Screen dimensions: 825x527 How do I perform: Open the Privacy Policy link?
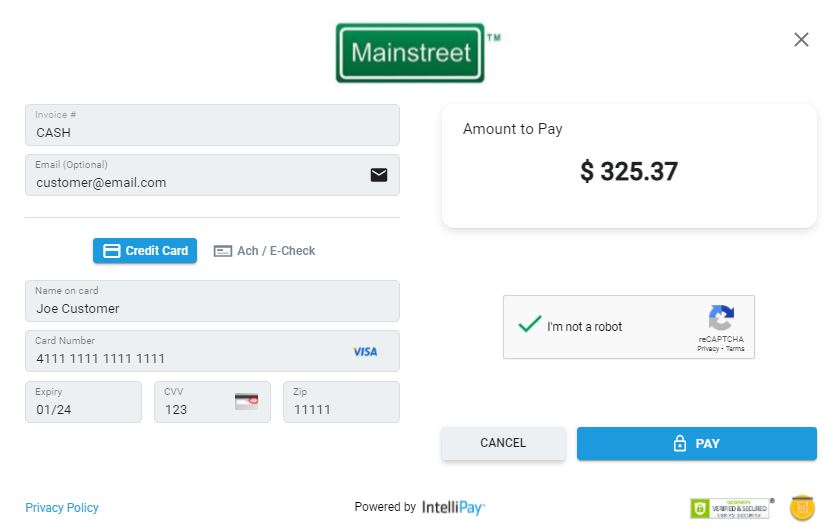tap(62, 508)
